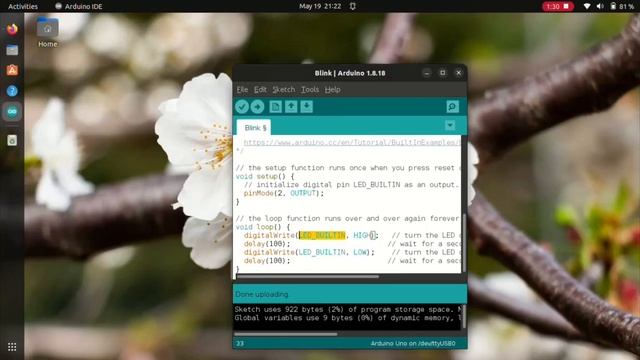Open a sketch with the up-arrow icon
The height and width of the screenshot is (360, 640).
tap(291, 107)
